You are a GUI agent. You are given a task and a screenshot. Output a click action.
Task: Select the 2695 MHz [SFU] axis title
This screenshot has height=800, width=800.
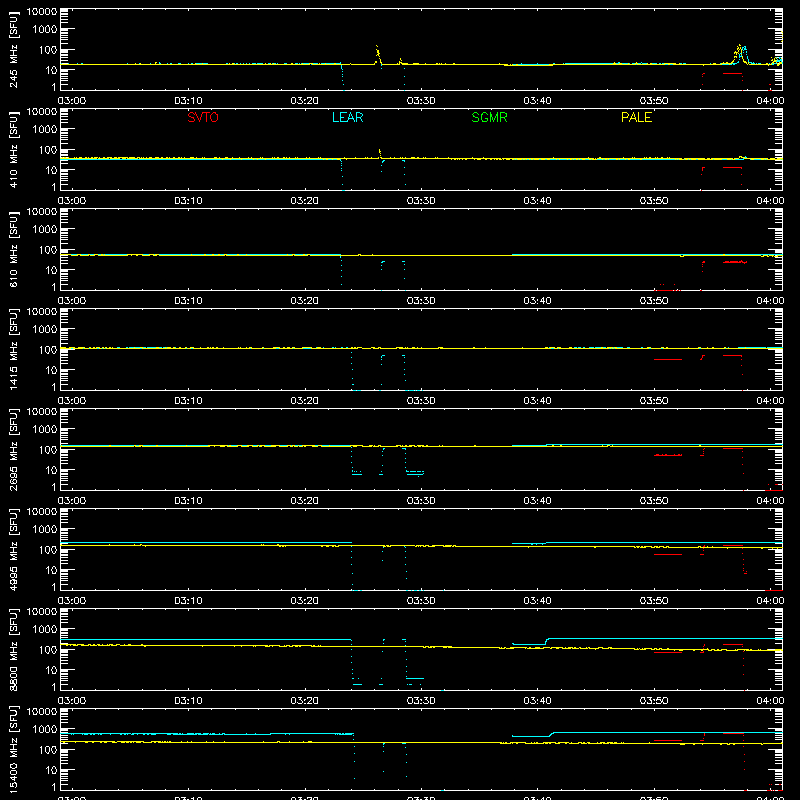[x=13, y=449]
